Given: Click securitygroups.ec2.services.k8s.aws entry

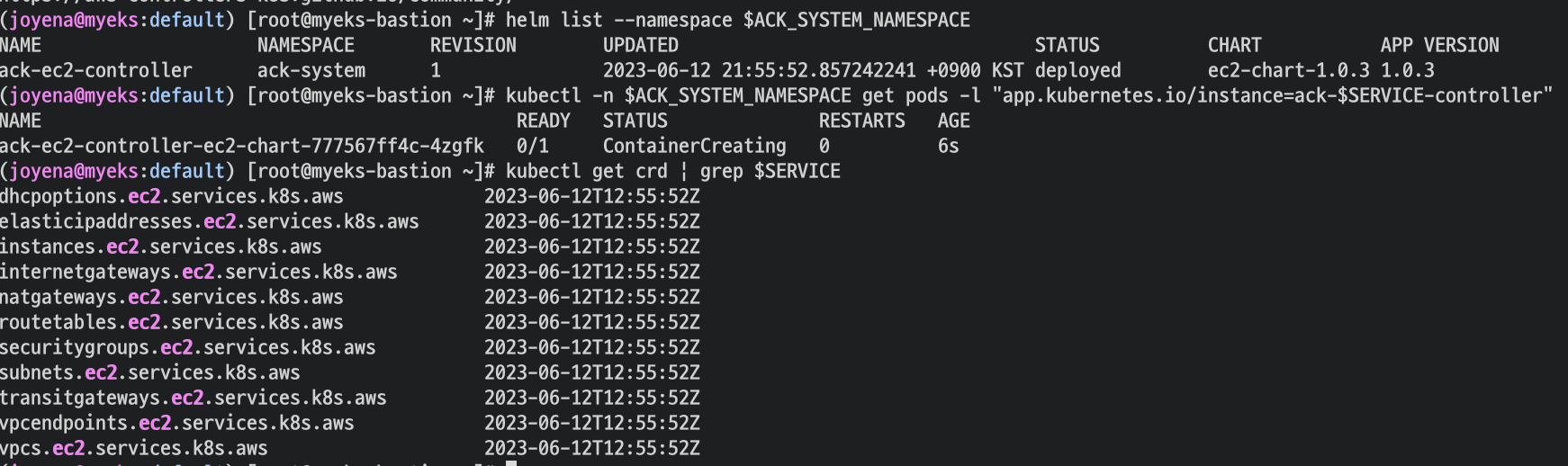Looking at the screenshot, I should pyautogui.click(x=187, y=347).
